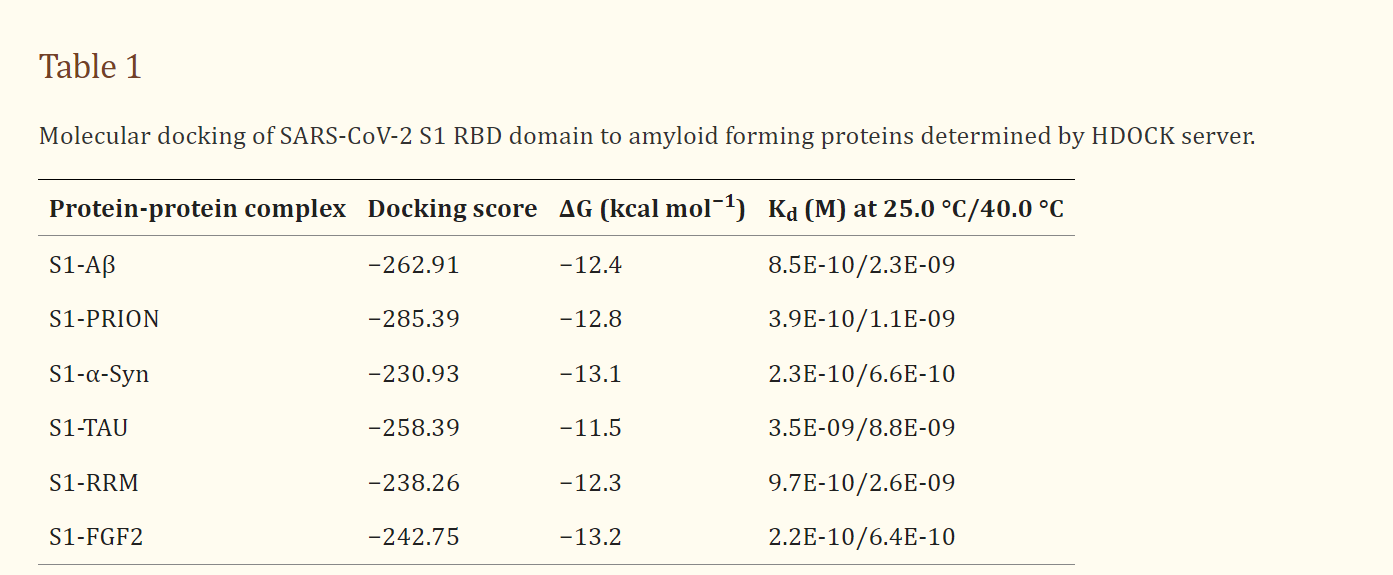
Task: Click the docking score −238.26
Action: (413, 483)
